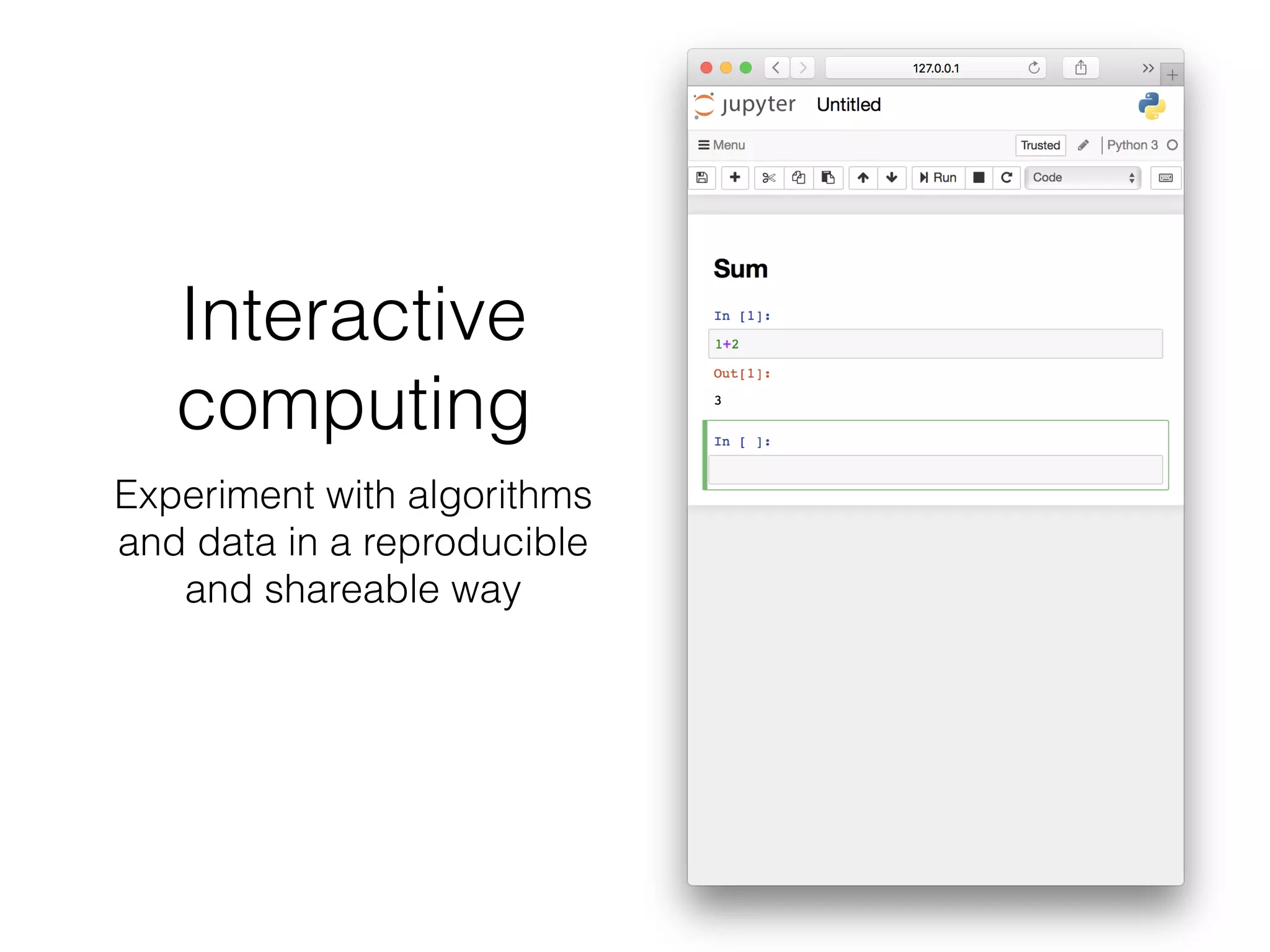Close the browser window red button
Viewport: 1270px width, 952px height.
706,68
